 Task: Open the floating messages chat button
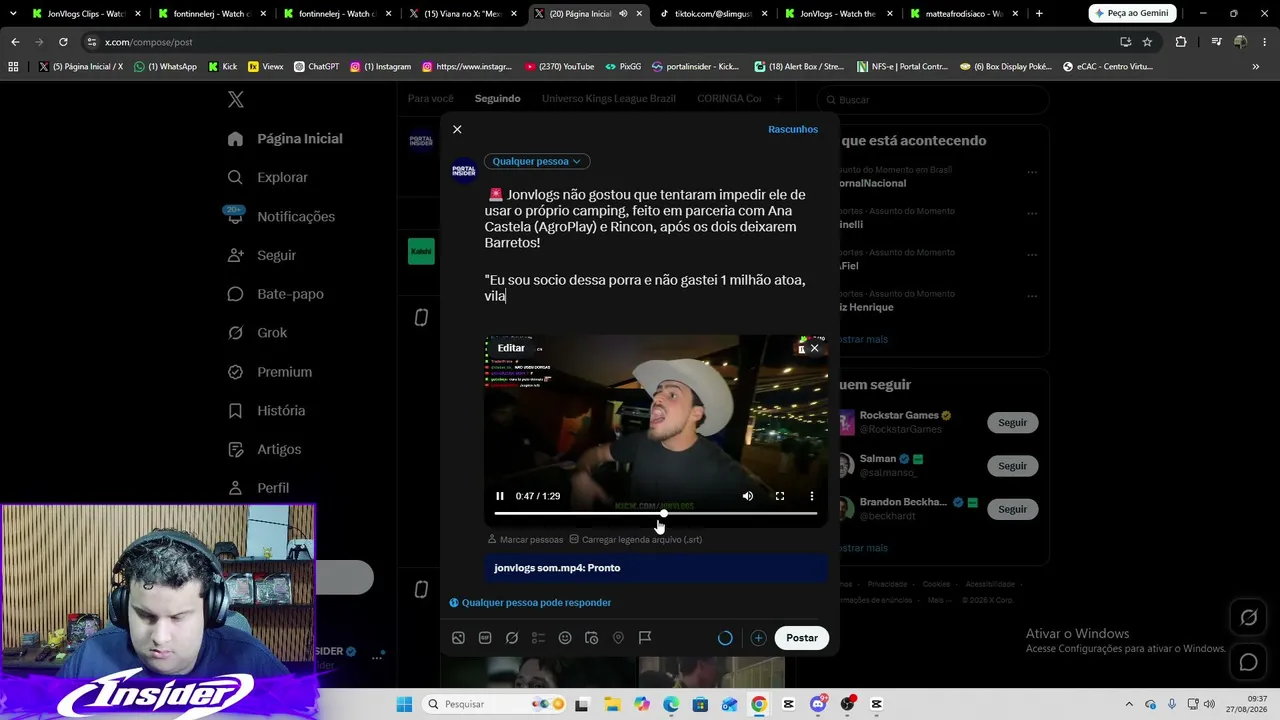(x=1249, y=662)
